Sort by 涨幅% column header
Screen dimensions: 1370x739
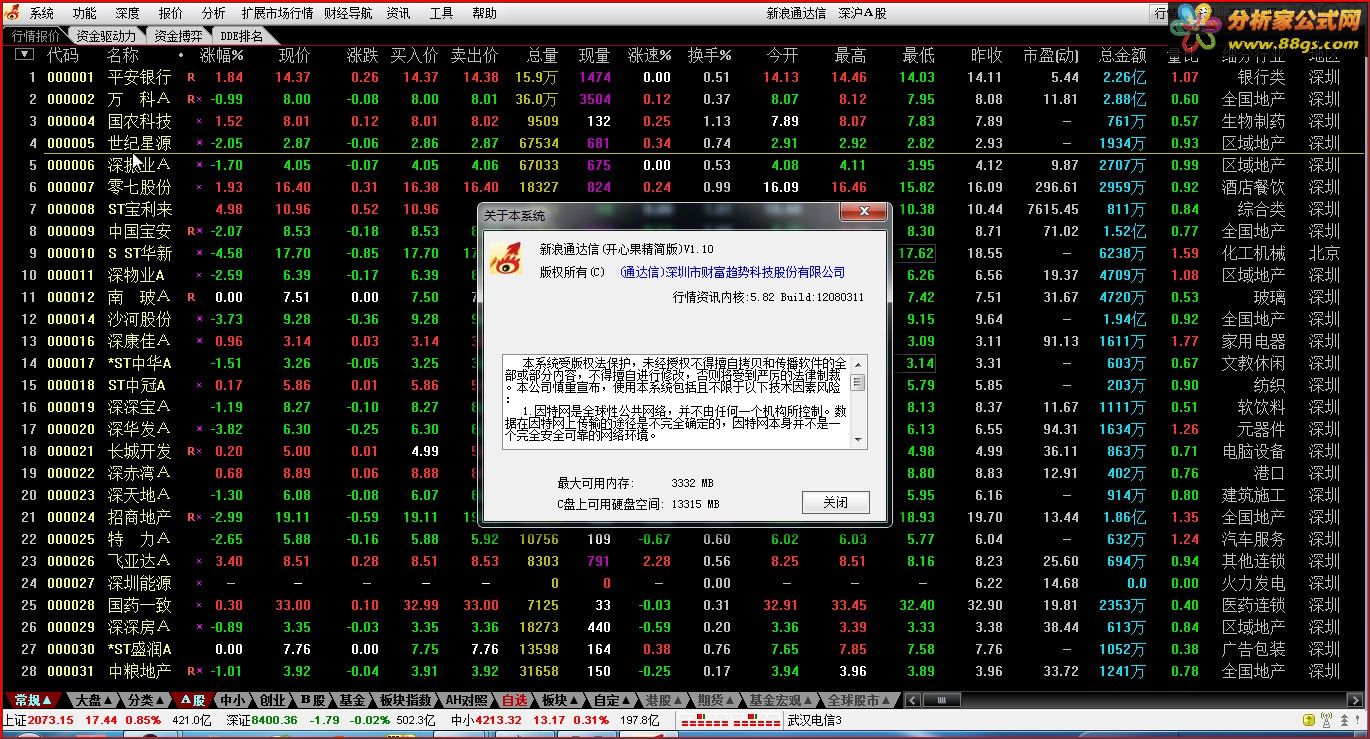(x=222, y=55)
